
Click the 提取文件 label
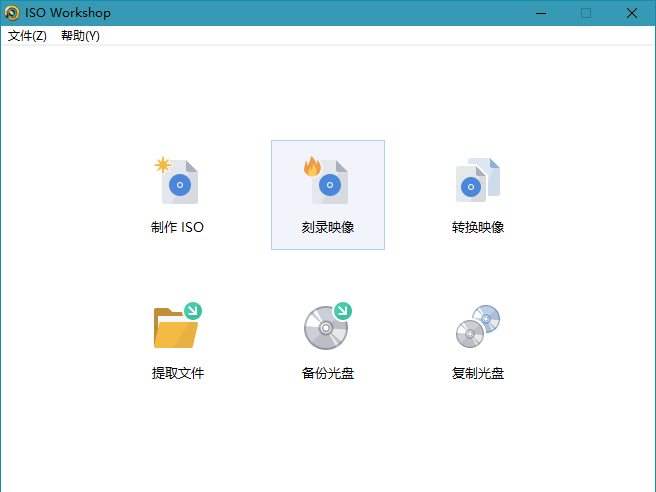[177, 373]
